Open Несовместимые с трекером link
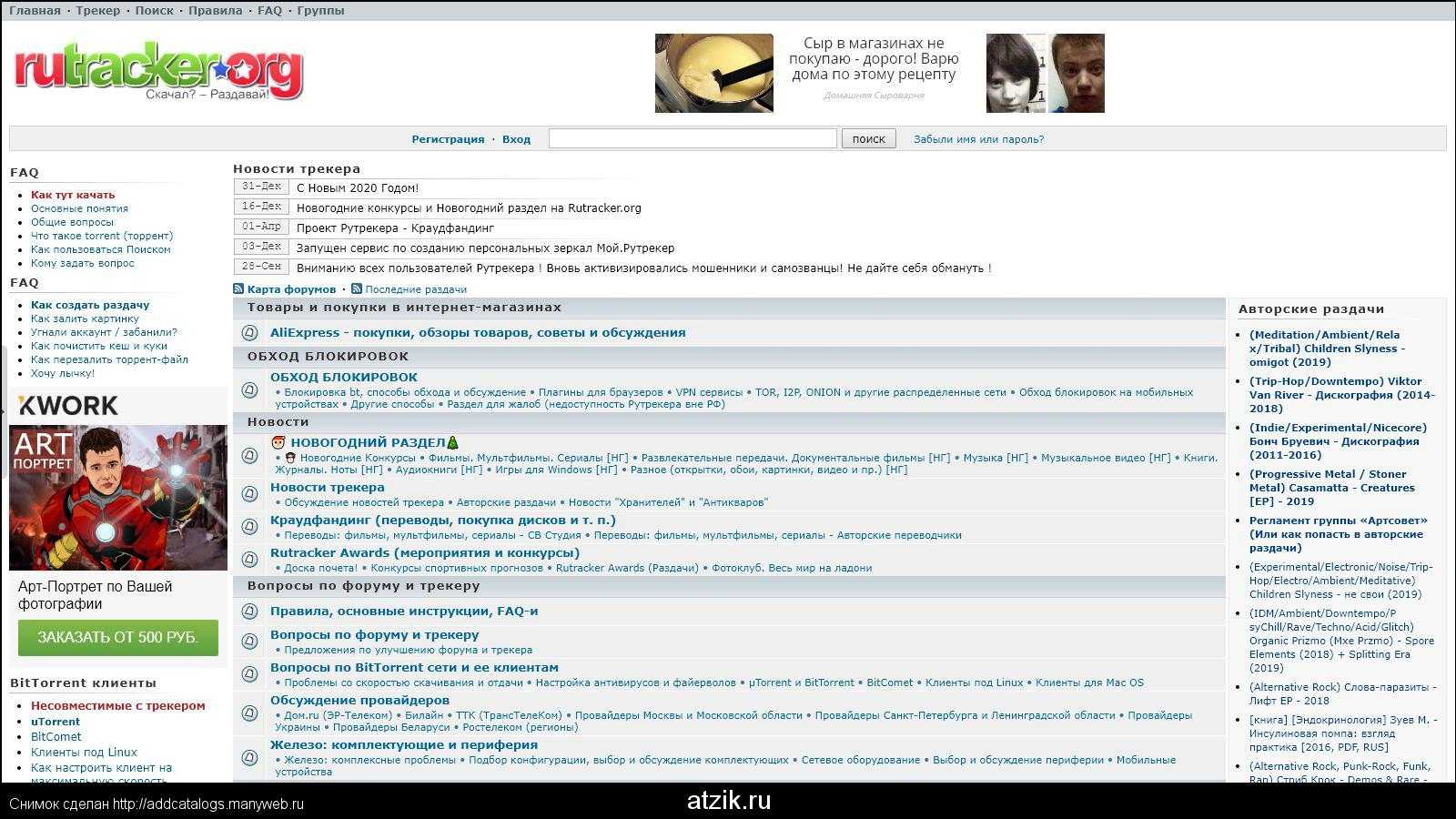Screen dimensions: 1456x819 pos(118,706)
